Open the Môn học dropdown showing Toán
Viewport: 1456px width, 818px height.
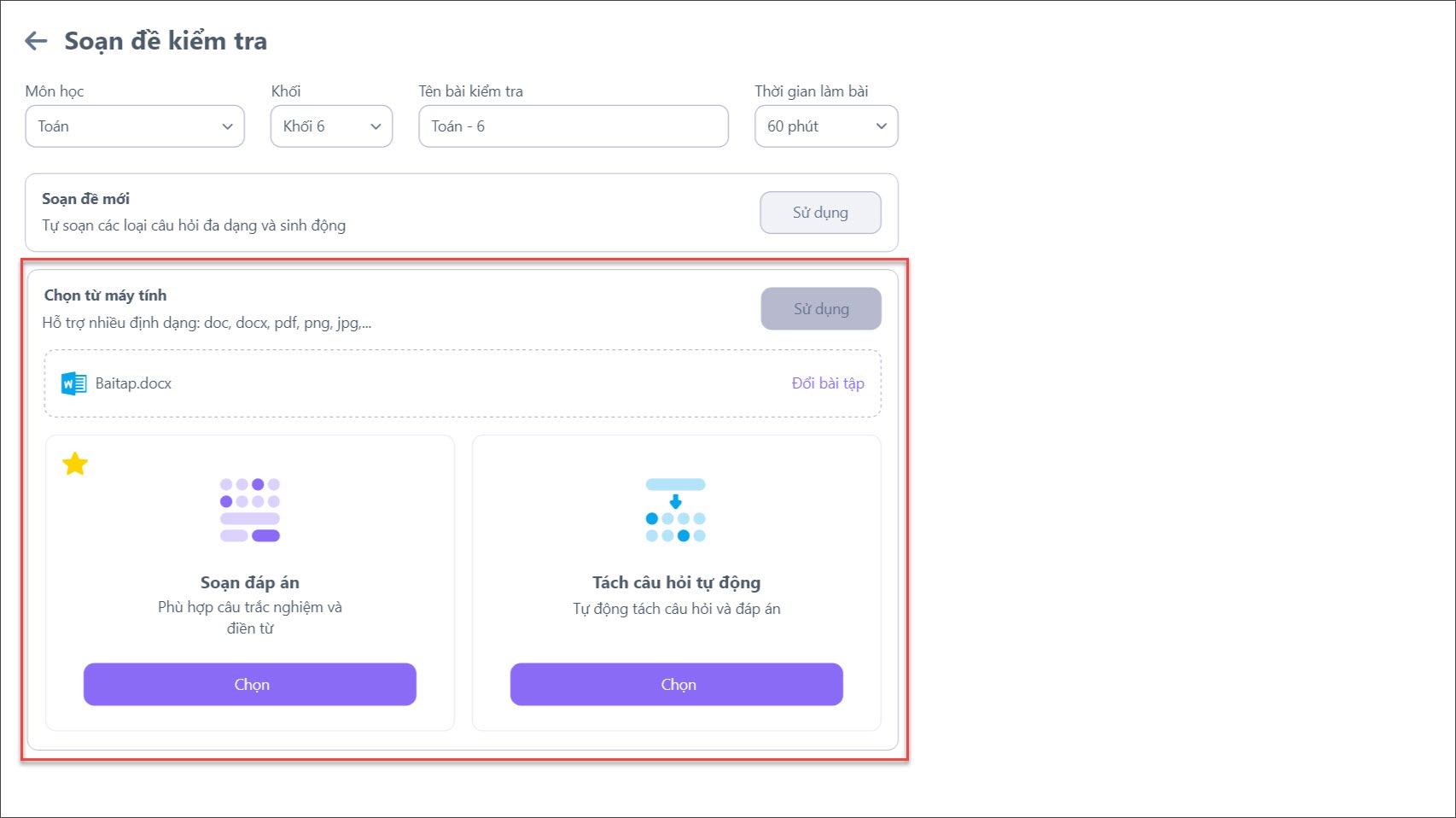pos(135,126)
